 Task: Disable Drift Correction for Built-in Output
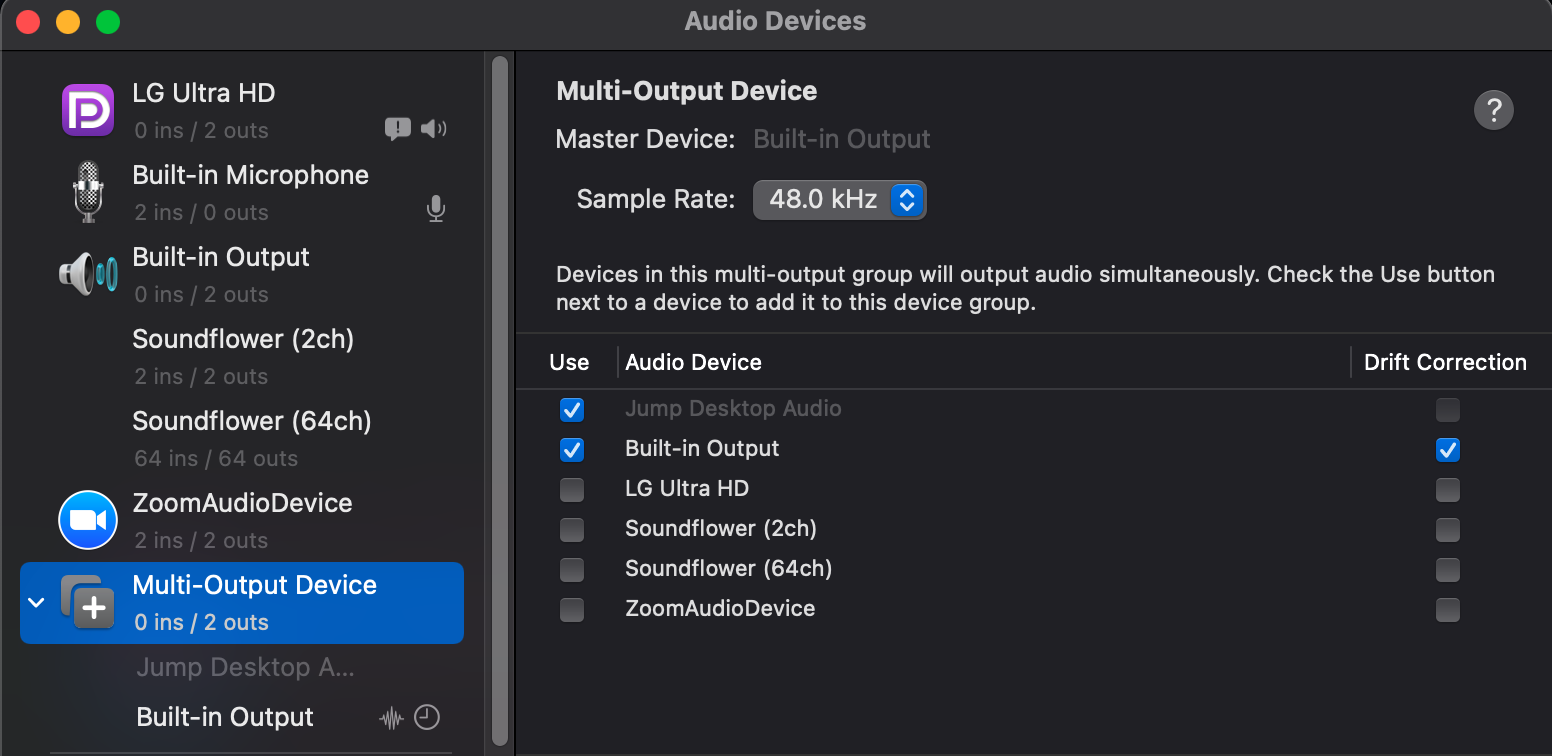click(x=1448, y=450)
